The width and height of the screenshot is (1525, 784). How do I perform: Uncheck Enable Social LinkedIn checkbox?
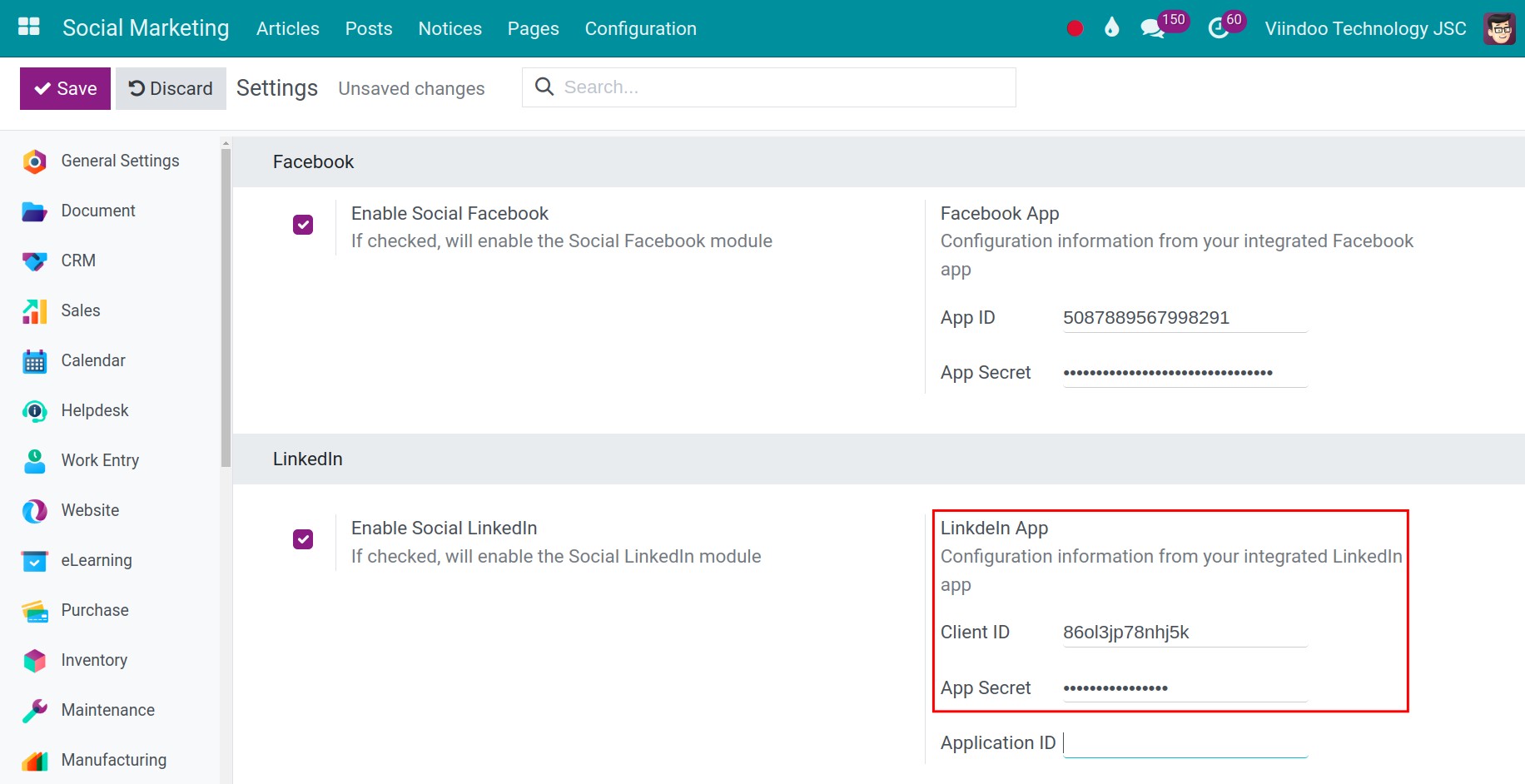coord(303,539)
